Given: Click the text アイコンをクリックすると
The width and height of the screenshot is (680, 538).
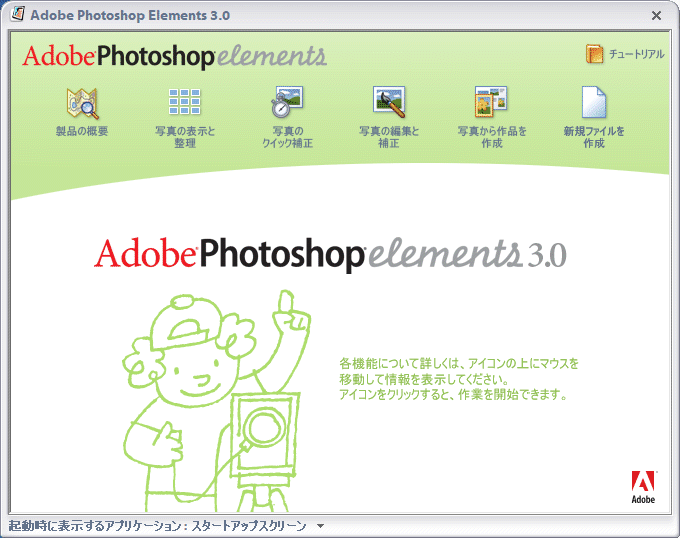Looking at the screenshot, I should [394, 395].
